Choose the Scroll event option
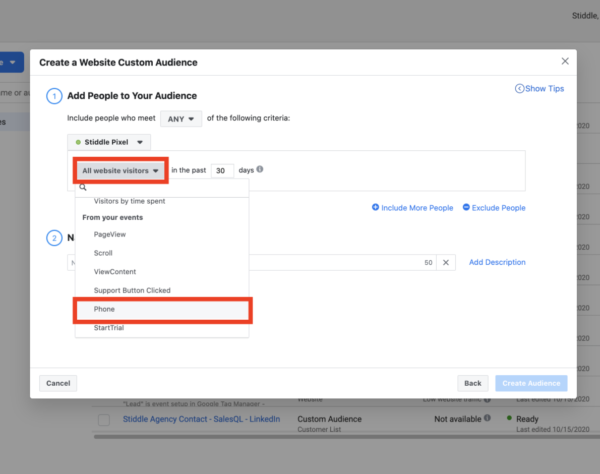 pos(104,252)
